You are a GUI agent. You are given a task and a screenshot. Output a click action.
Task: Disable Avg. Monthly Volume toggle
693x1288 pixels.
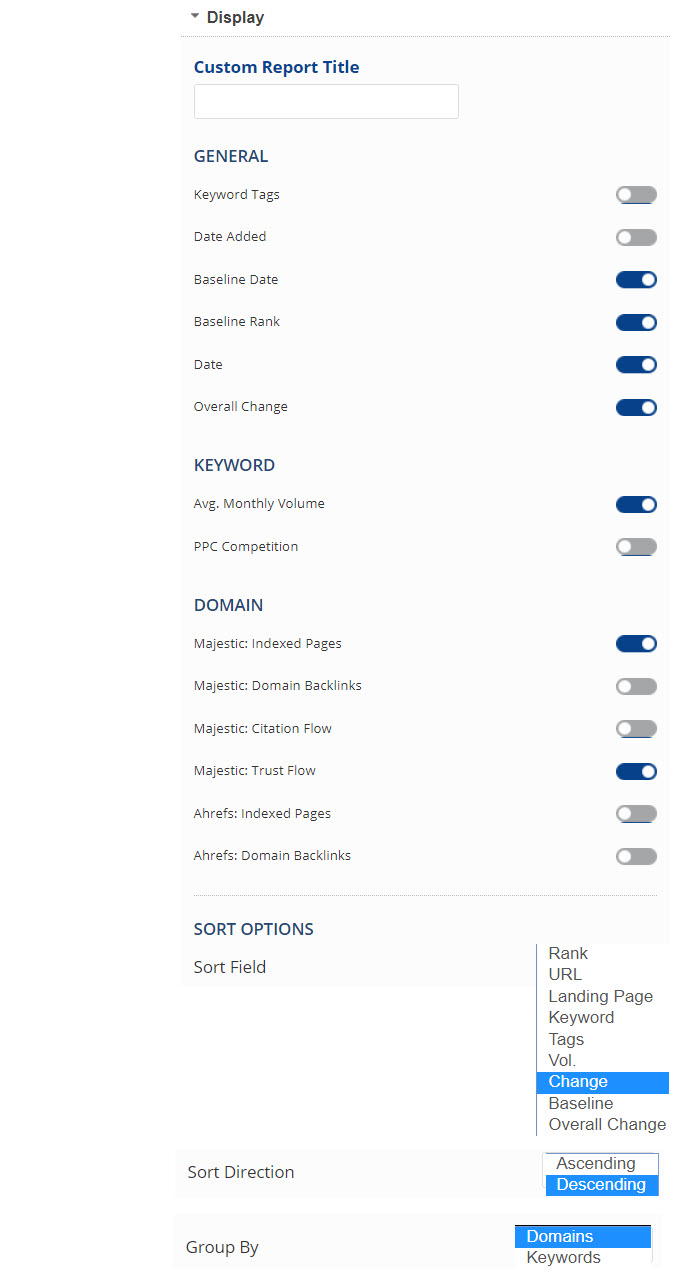click(636, 504)
